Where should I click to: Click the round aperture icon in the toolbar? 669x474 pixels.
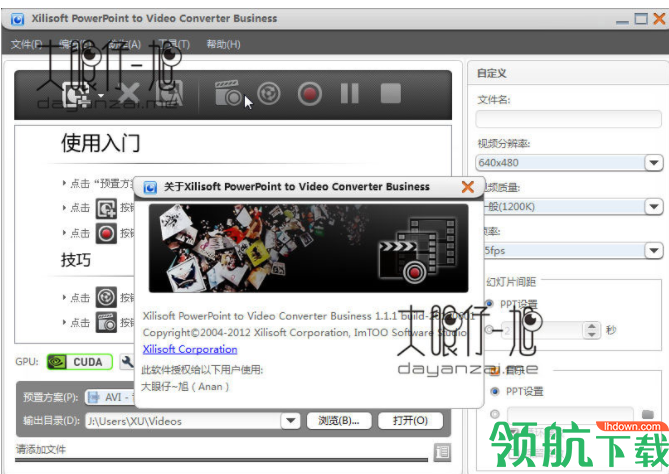click(268, 93)
